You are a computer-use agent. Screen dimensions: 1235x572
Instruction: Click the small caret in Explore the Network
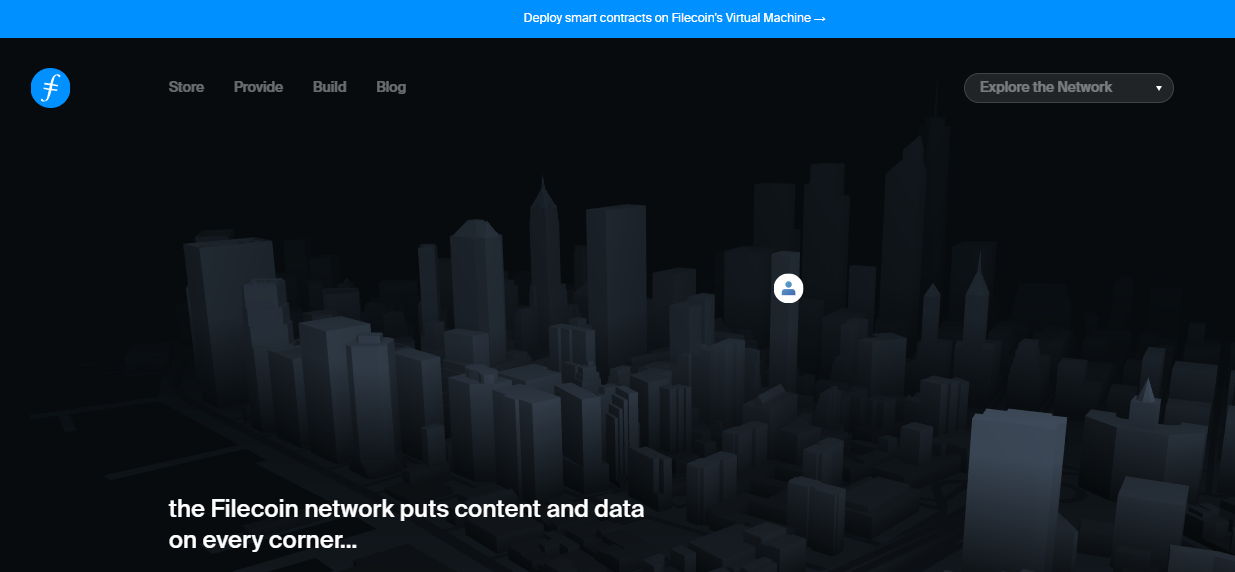[x=1158, y=88]
